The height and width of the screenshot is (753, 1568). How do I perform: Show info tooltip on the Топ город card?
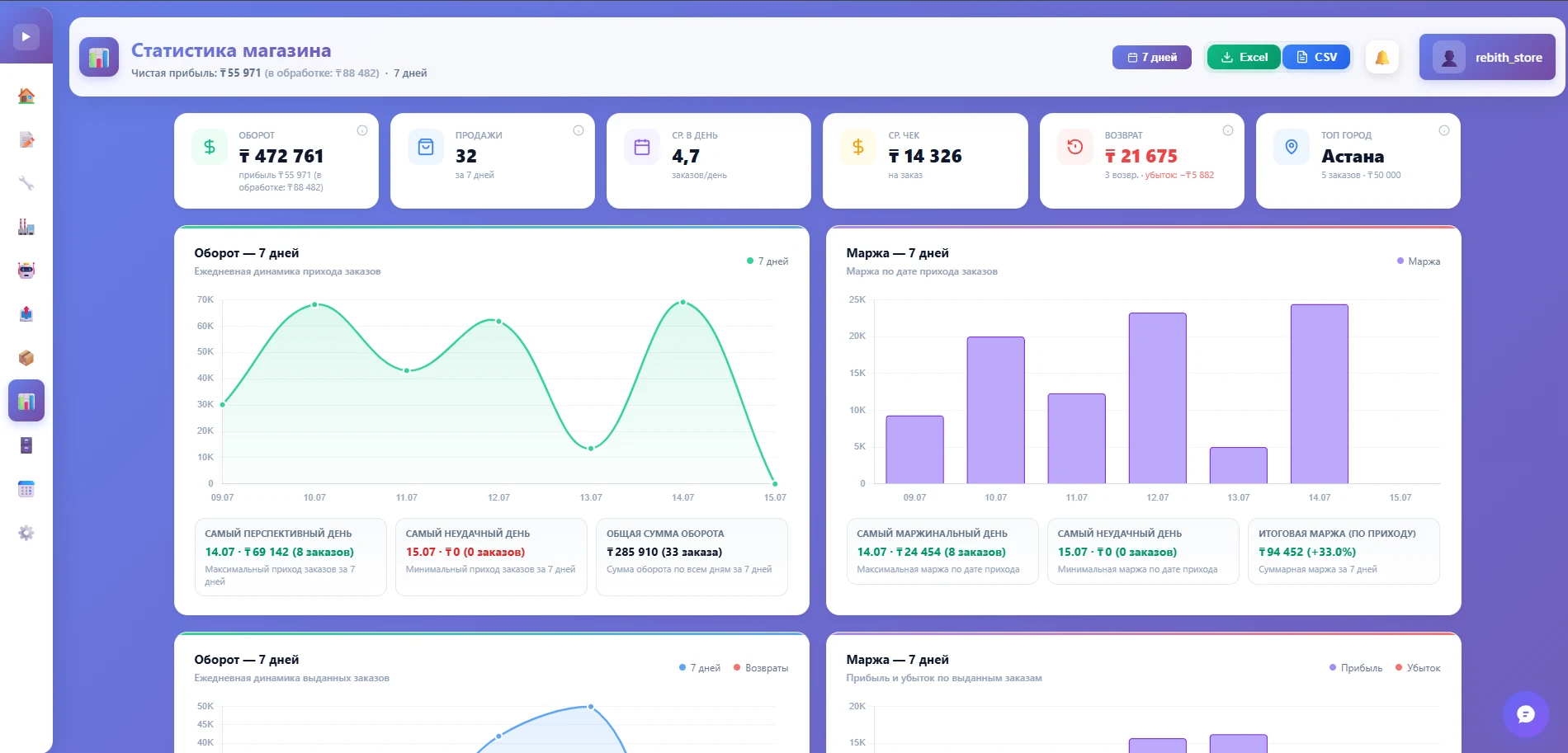pos(1444,130)
